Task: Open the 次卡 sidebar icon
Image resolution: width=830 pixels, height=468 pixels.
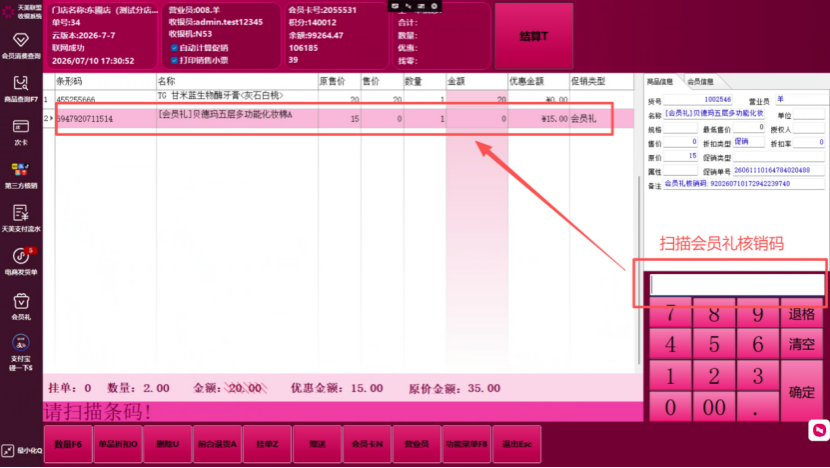Action: coord(21,132)
